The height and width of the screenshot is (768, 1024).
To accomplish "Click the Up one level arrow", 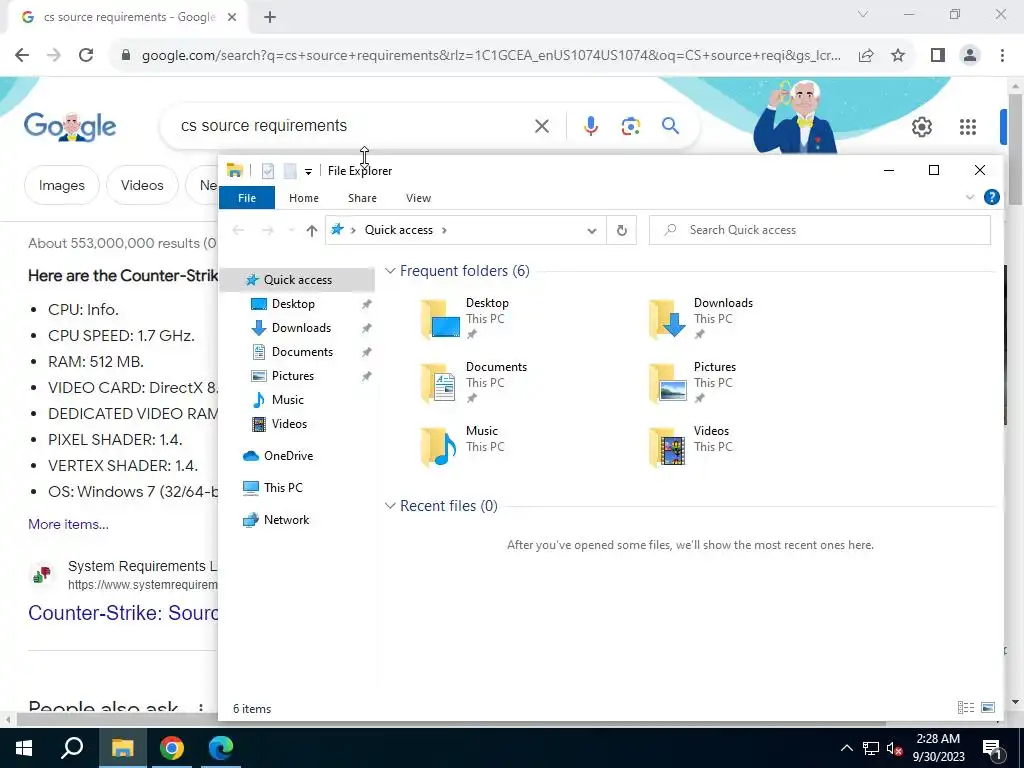I will click(312, 230).
